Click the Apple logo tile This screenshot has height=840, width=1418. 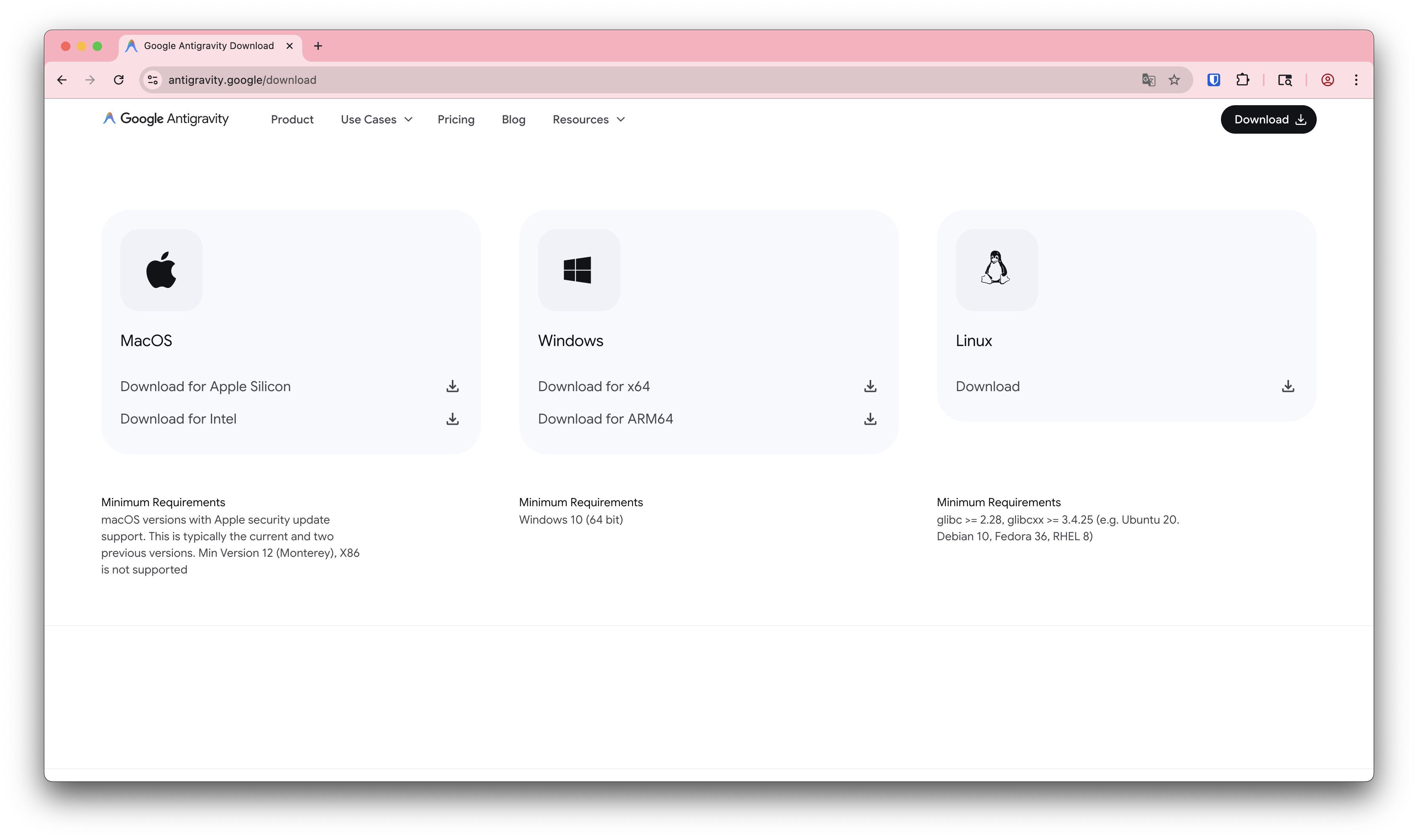161,270
